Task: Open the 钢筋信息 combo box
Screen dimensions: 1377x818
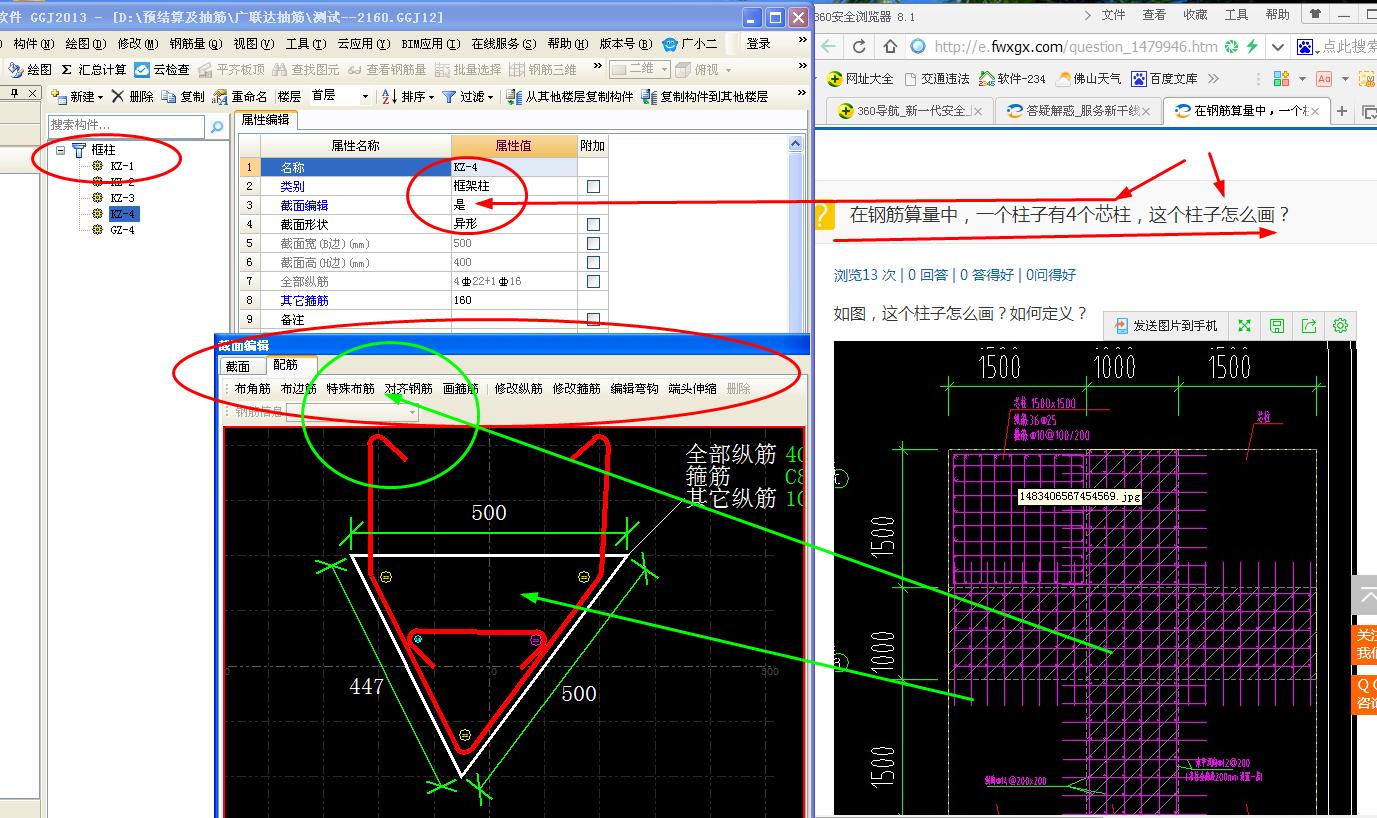Action: (x=352, y=412)
